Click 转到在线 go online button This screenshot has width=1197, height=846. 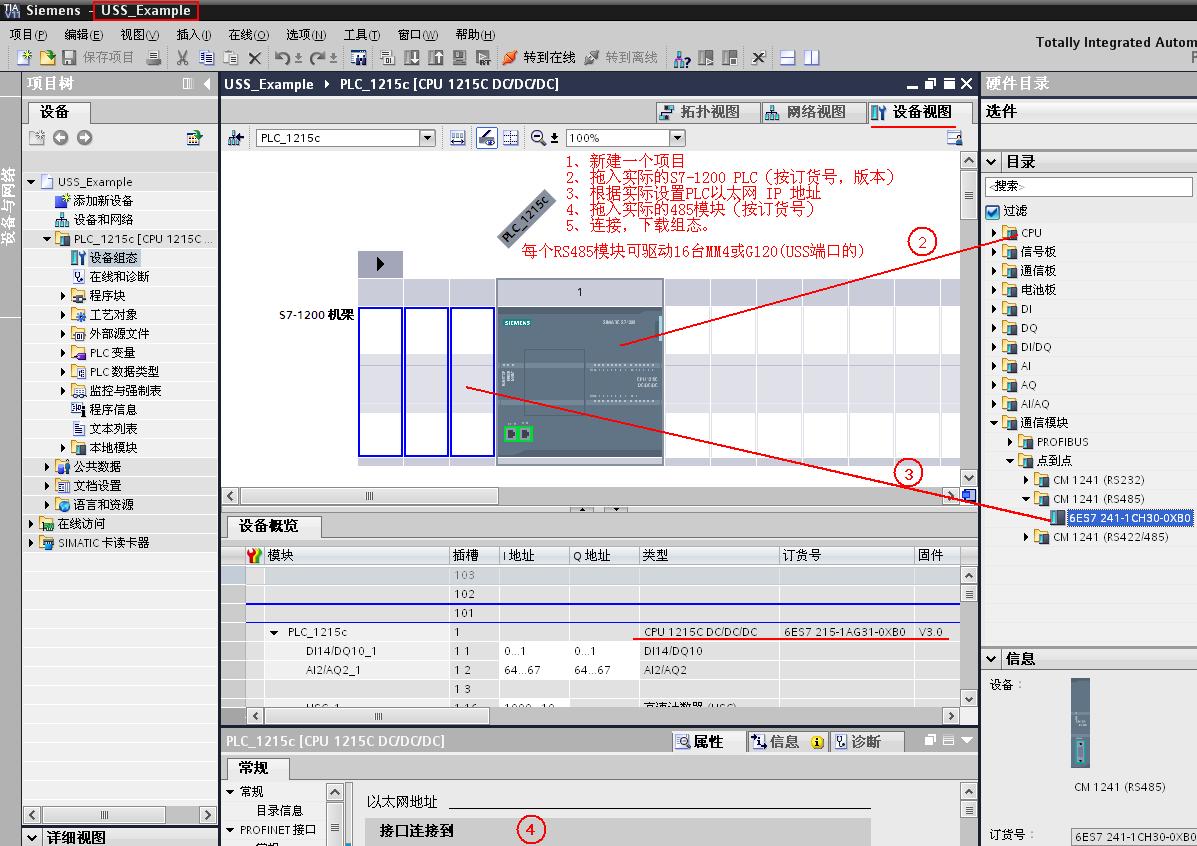539,57
